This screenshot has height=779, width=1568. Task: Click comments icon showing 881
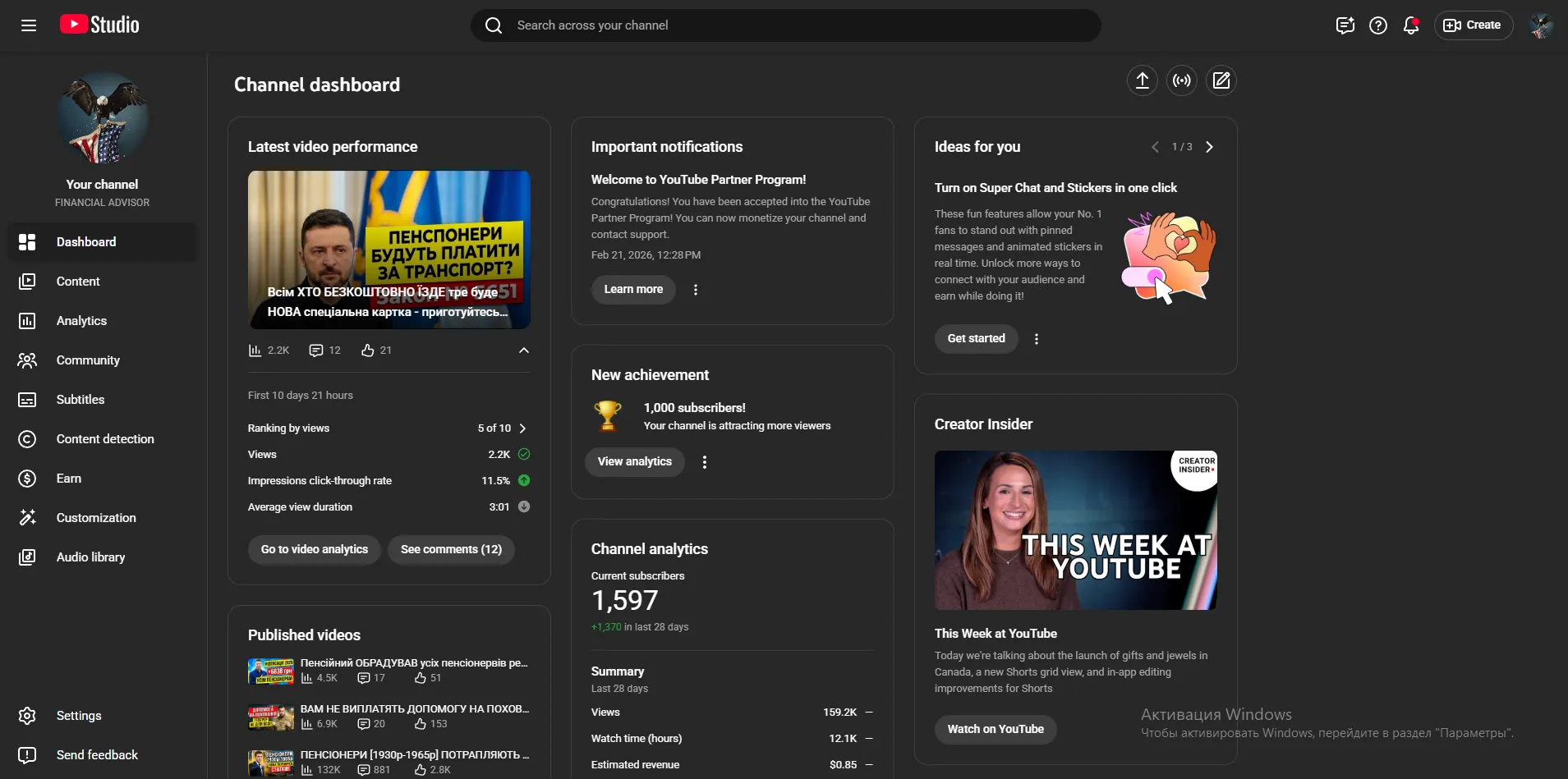pyautogui.click(x=364, y=770)
